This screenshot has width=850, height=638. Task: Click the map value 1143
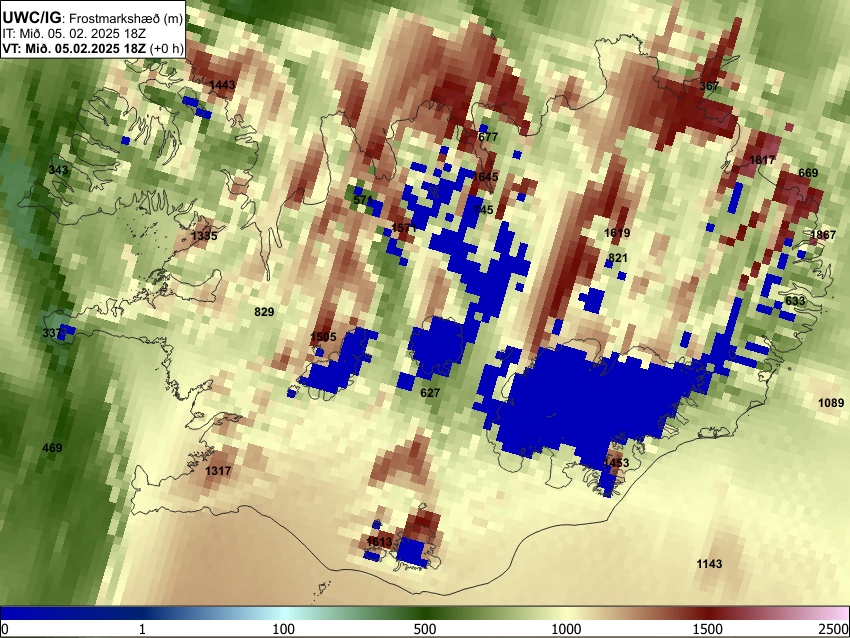pos(709,564)
